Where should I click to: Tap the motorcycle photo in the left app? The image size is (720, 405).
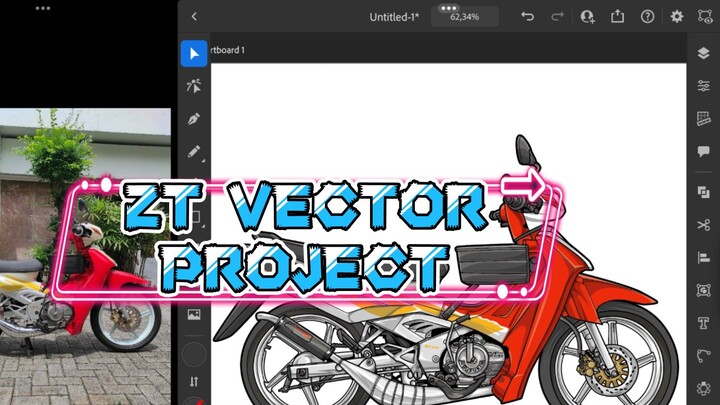pos(85,256)
